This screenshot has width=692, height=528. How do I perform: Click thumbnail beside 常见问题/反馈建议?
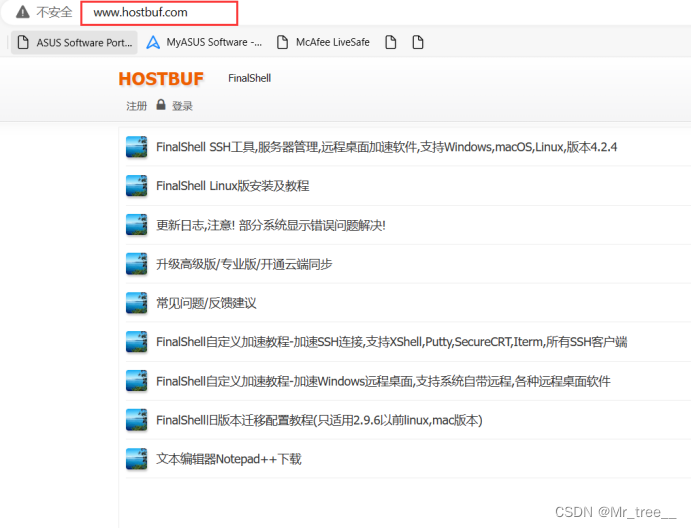tap(136, 303)
